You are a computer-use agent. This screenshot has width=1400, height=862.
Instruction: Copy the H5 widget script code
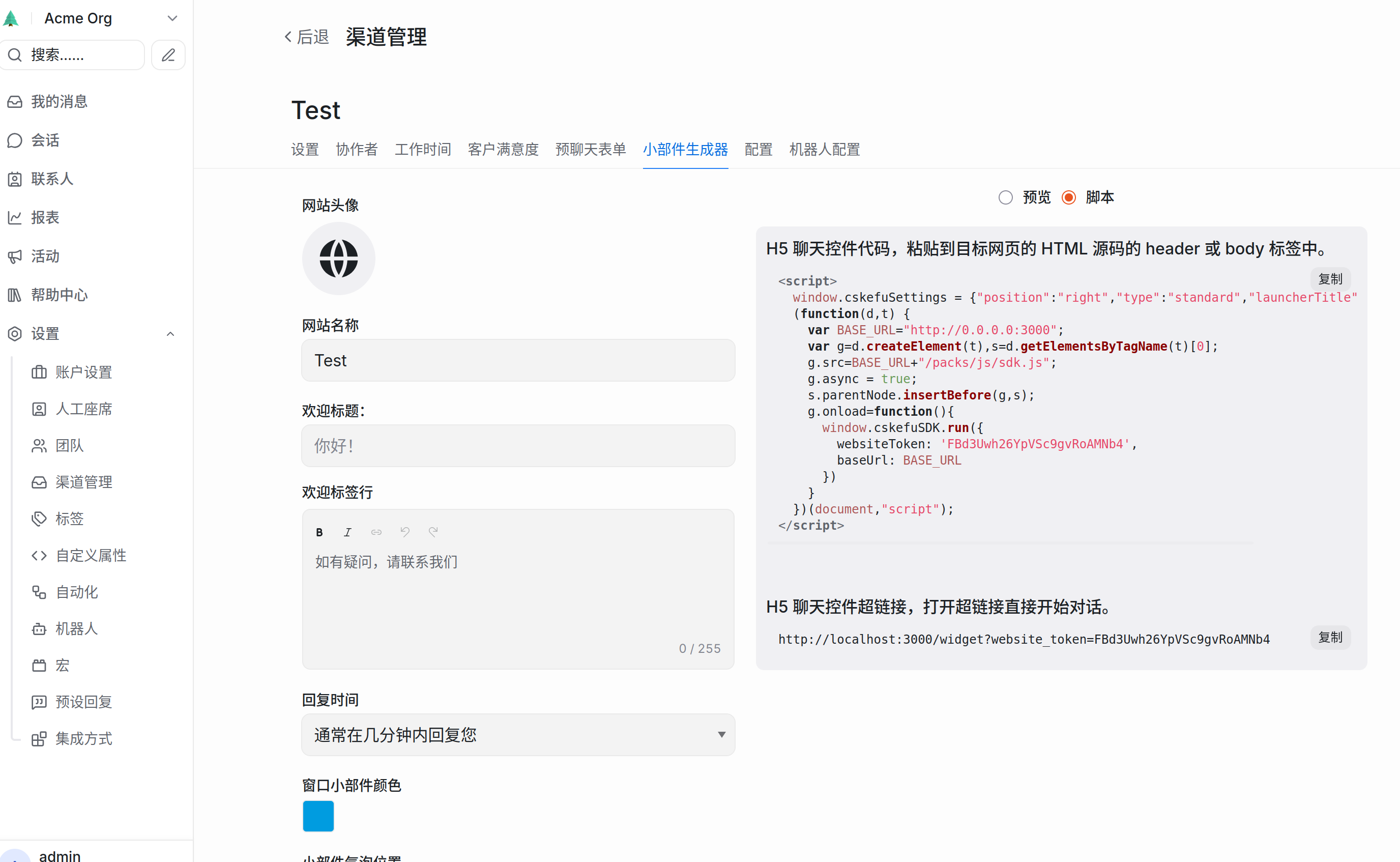(1330, 279)
